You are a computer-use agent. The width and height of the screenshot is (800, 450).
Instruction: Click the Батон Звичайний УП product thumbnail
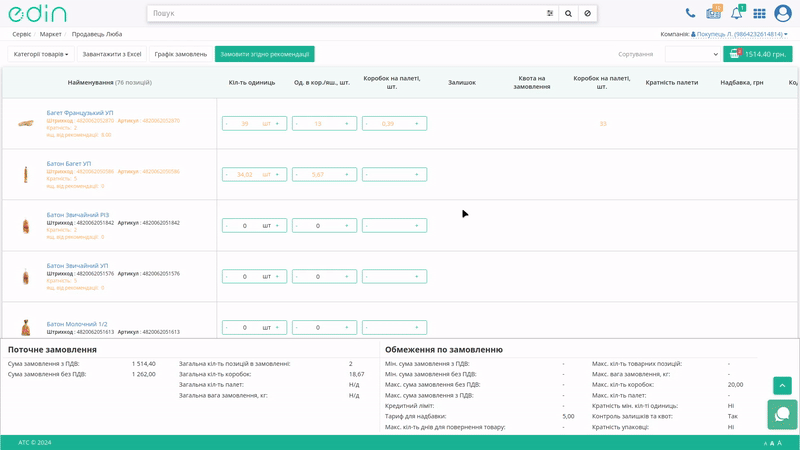[26, 277]
